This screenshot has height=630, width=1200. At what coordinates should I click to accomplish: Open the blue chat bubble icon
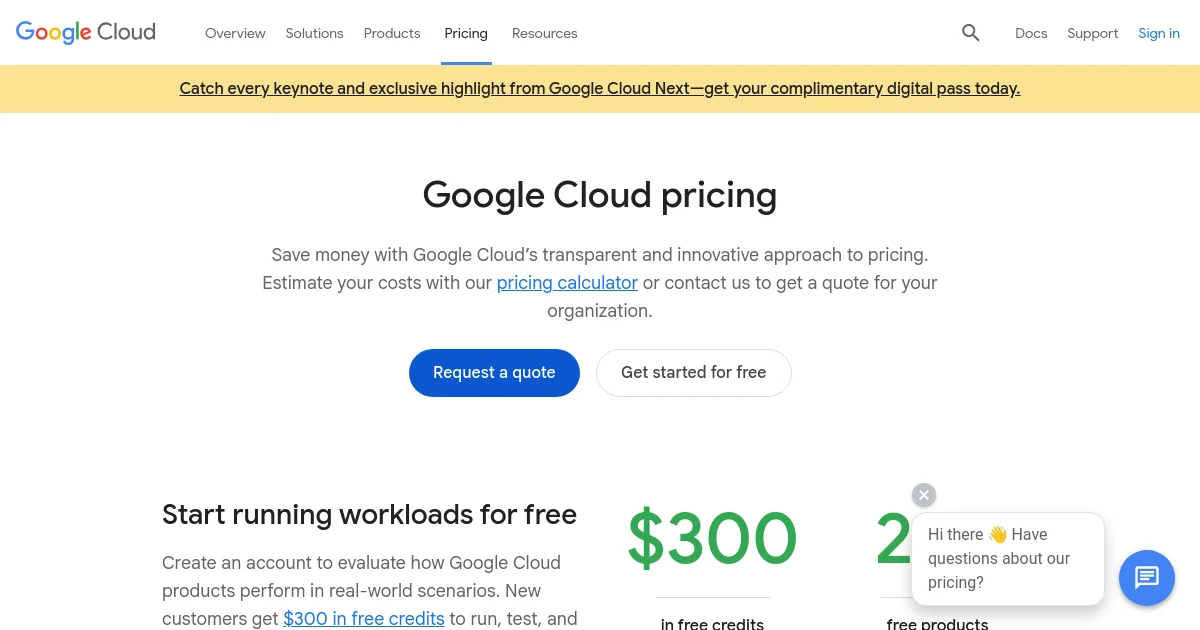tap(1146, 577)
